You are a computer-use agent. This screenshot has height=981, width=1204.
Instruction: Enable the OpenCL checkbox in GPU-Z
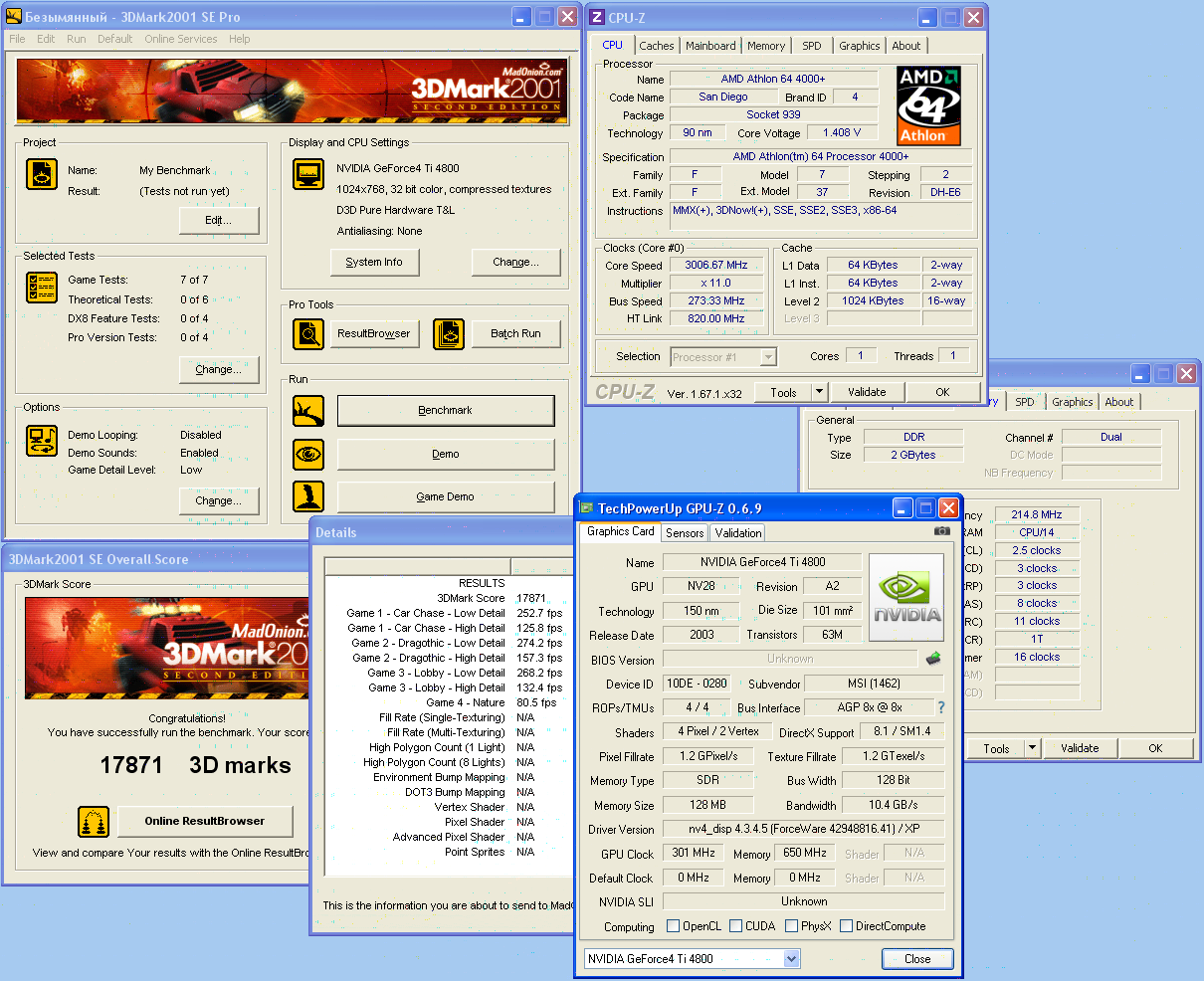coord(674,926)
